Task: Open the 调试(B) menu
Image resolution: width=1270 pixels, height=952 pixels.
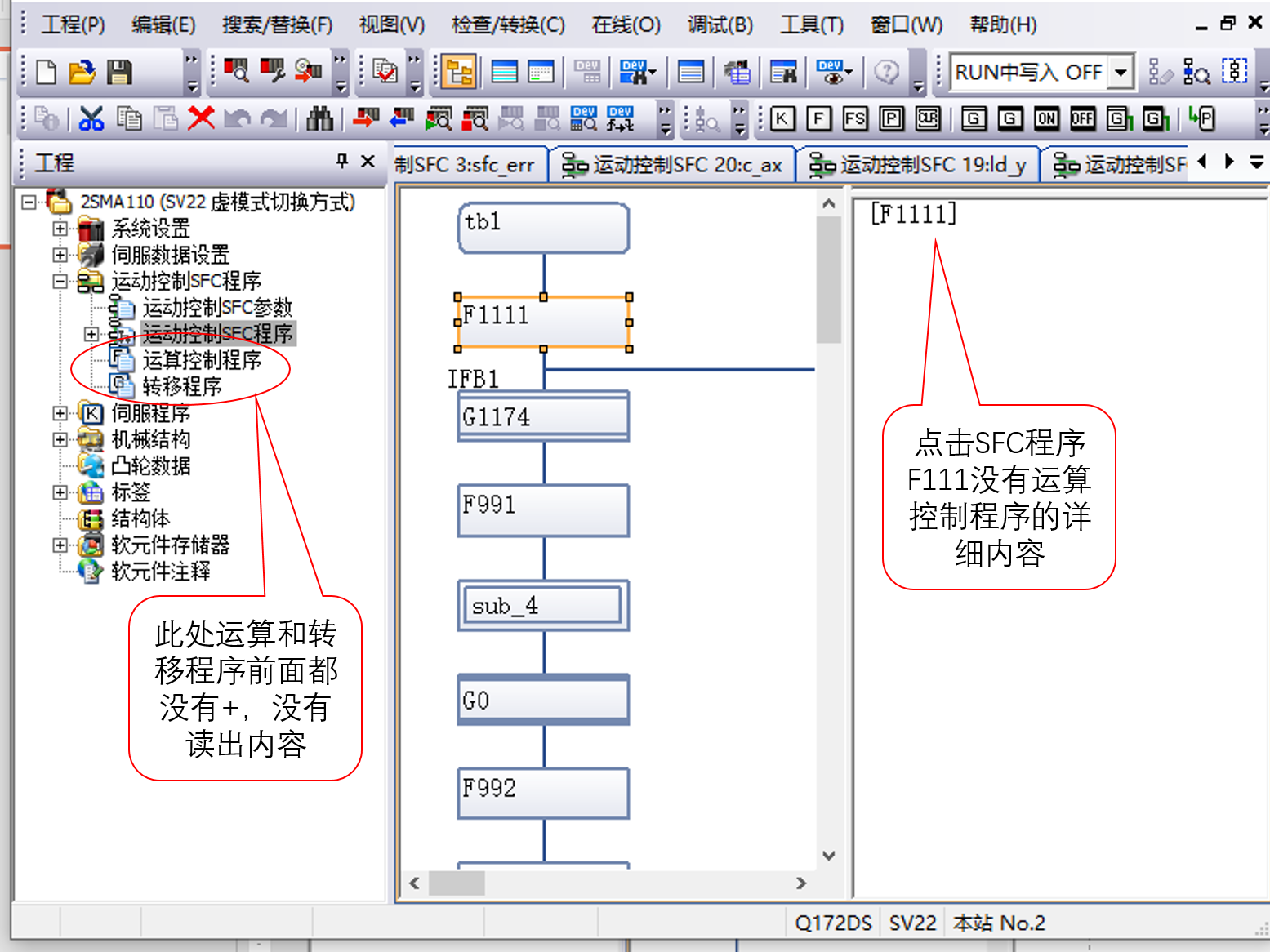Action: (720, 24)
